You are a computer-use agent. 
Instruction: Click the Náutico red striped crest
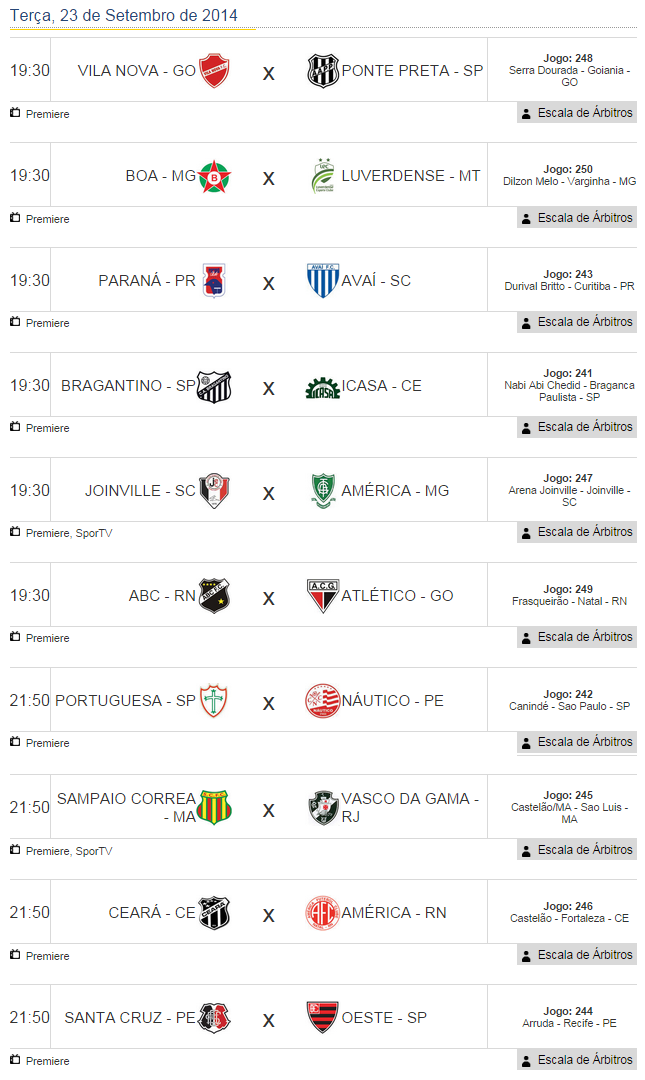pyautogui.click(x=323, y=701)
